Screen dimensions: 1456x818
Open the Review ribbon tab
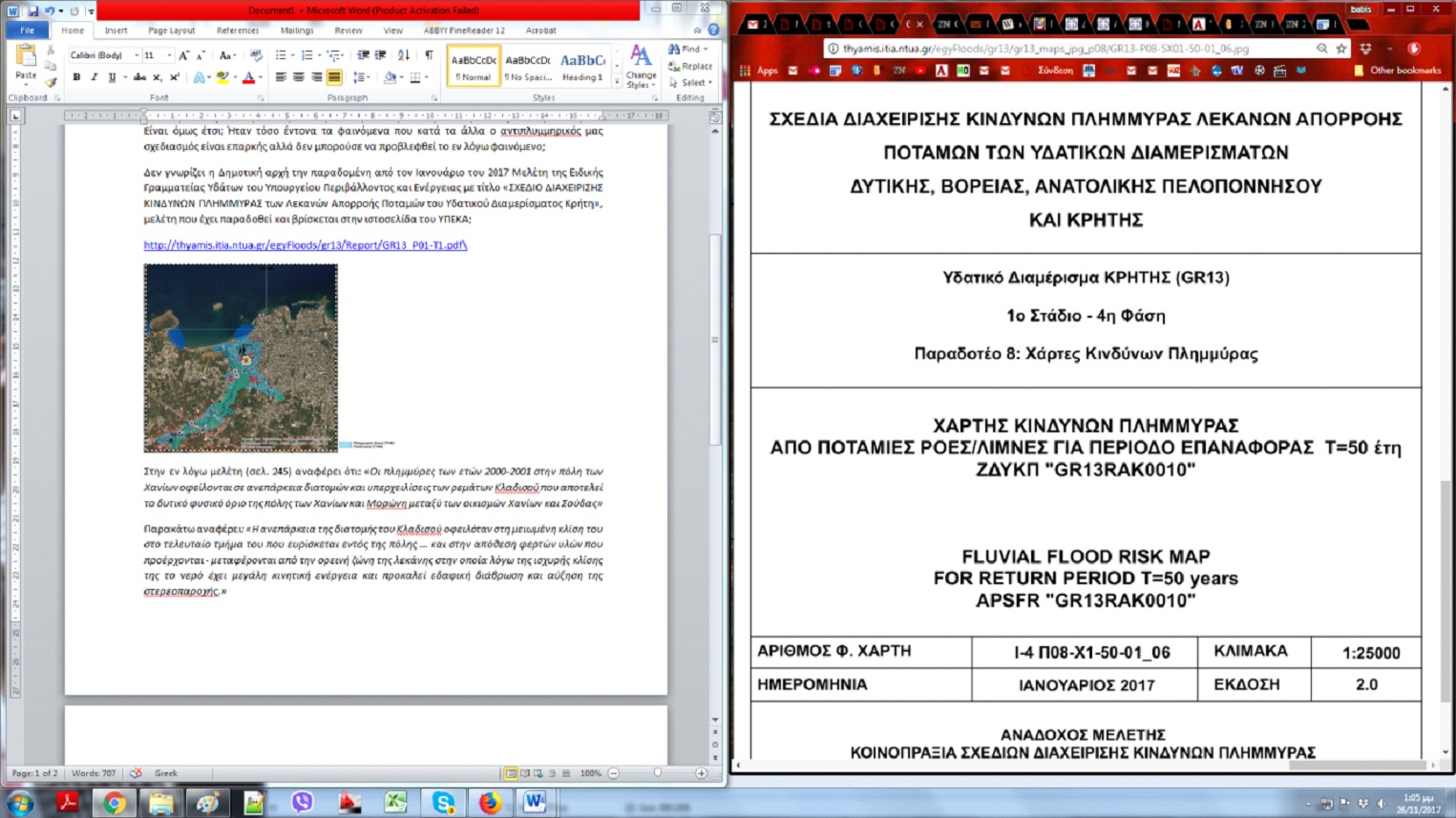(x=348, y=31)
